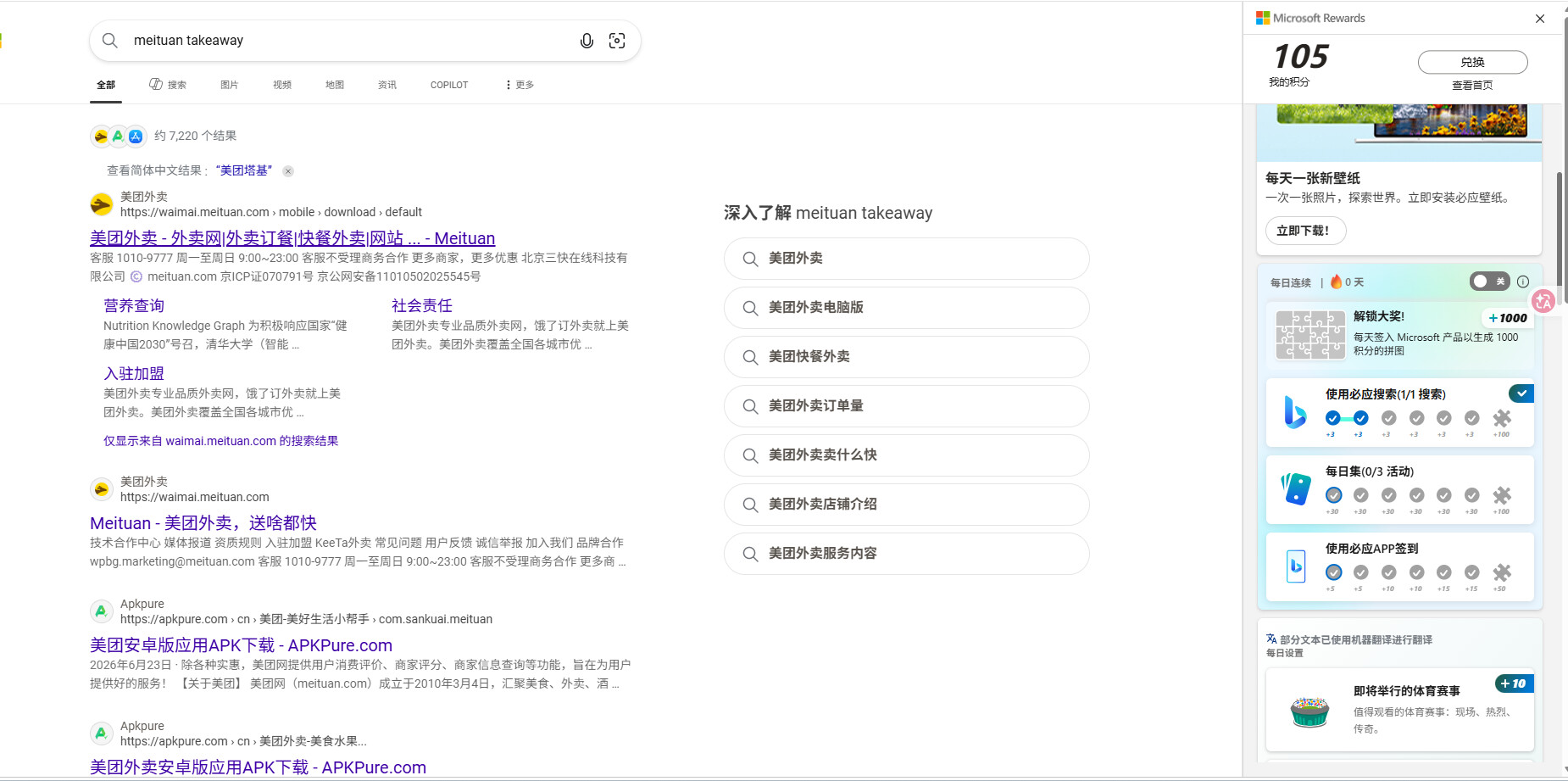Click 仅显示来自 waimai.meituan.com 的搜索结果
Viewport: 1568px width, 781px height.
click(221, 441)
